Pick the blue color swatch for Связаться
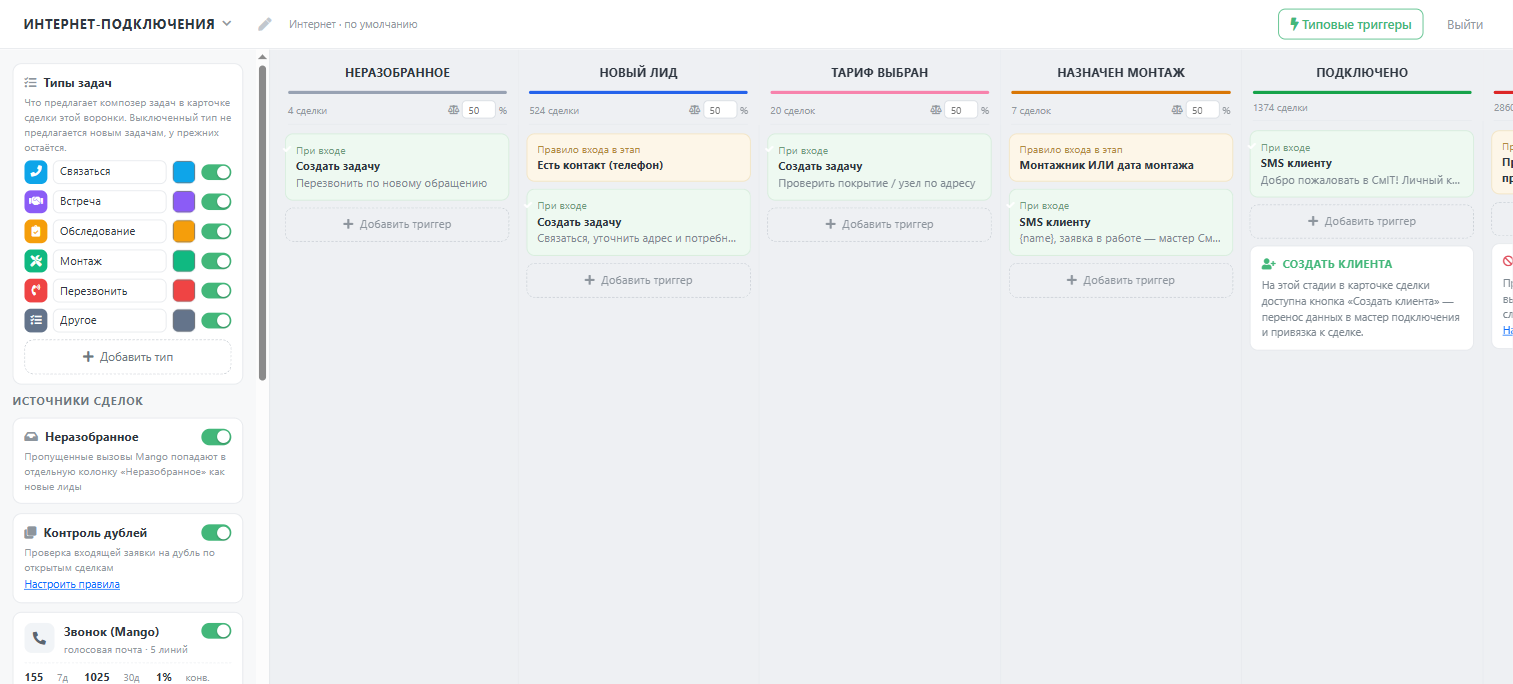The width and height of the screenshot is (1513, 684). point(184,172)
